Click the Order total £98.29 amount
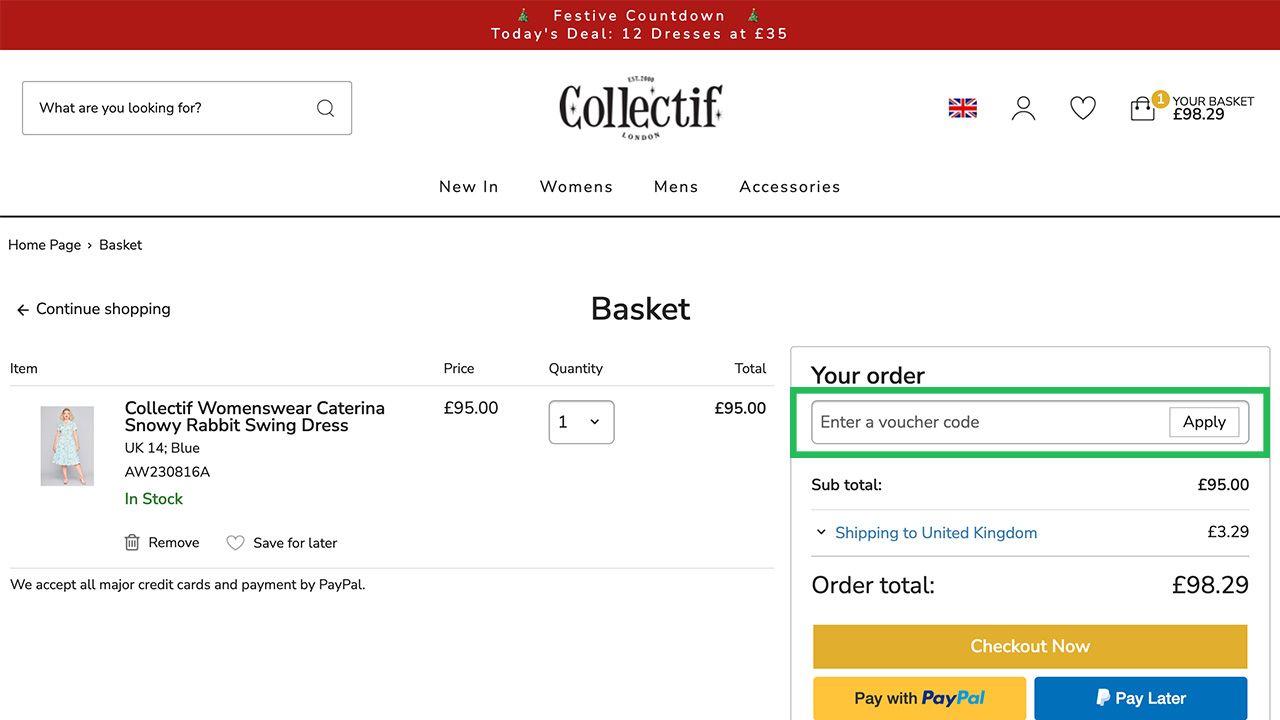The width and height of the screenshot is (1280, 720). pyautogui.click(x=1210, y=585)
